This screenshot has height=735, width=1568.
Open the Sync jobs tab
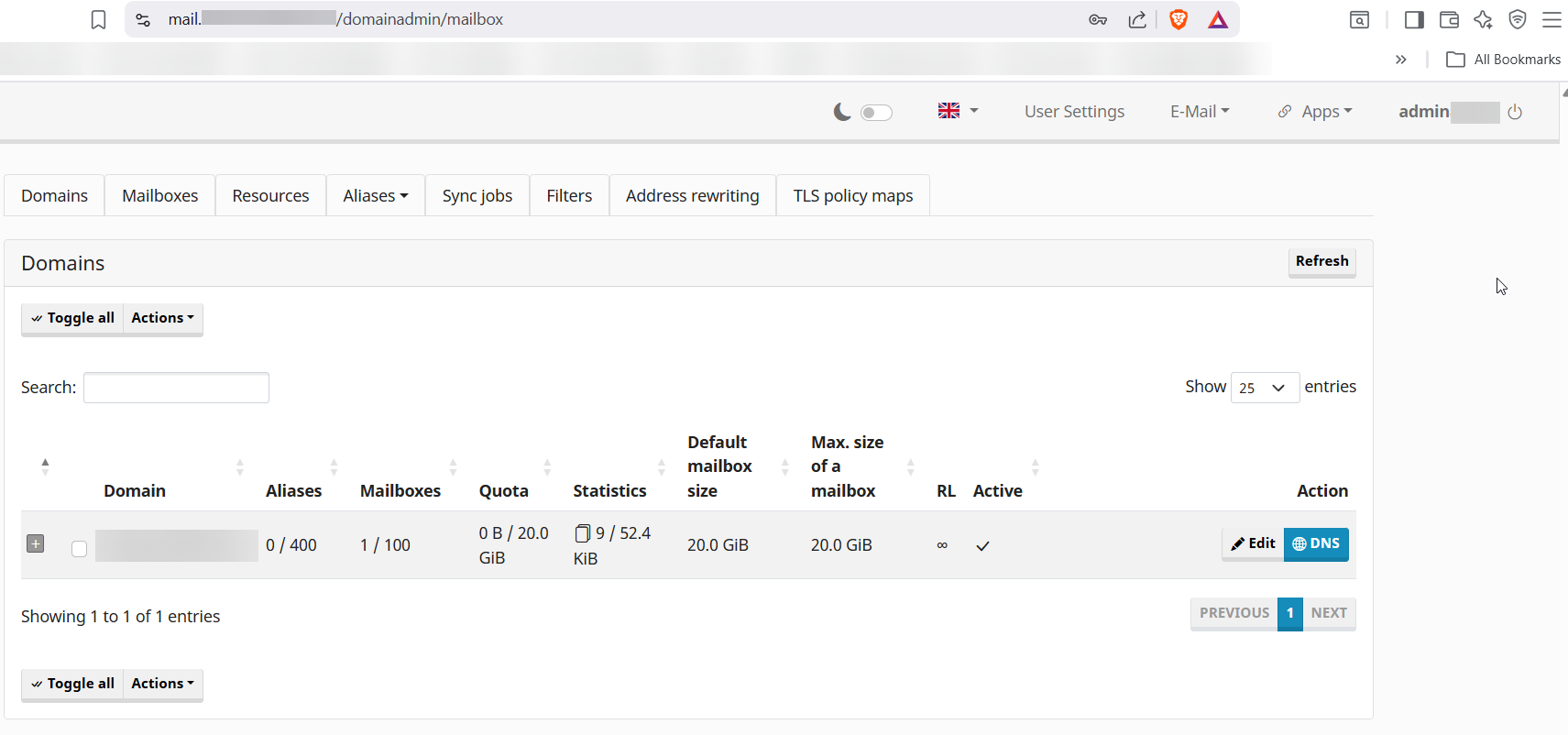tap(477, 196)
